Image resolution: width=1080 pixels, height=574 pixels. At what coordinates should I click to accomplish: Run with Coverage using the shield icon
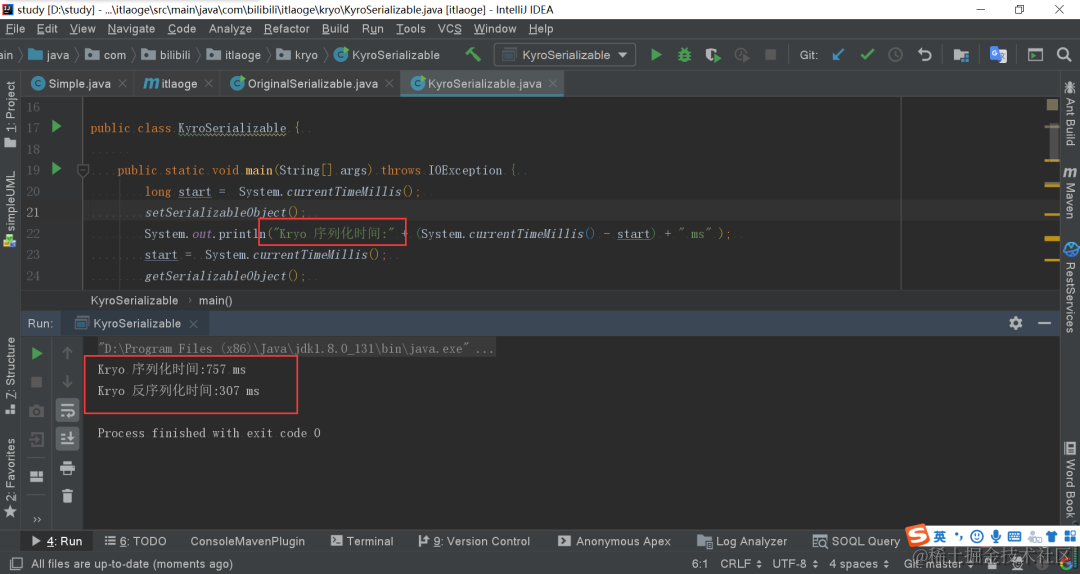point(713,54)
